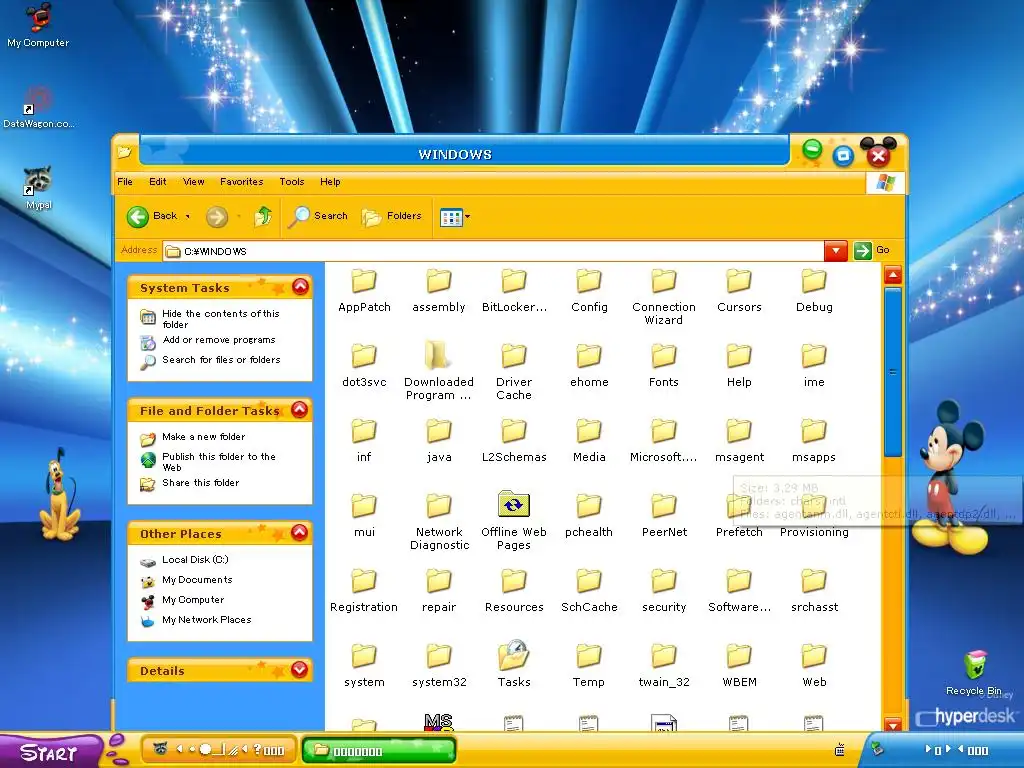1024x768 pixels.
Task: Open the Views dropdown arrow
Action: point(468,217)
